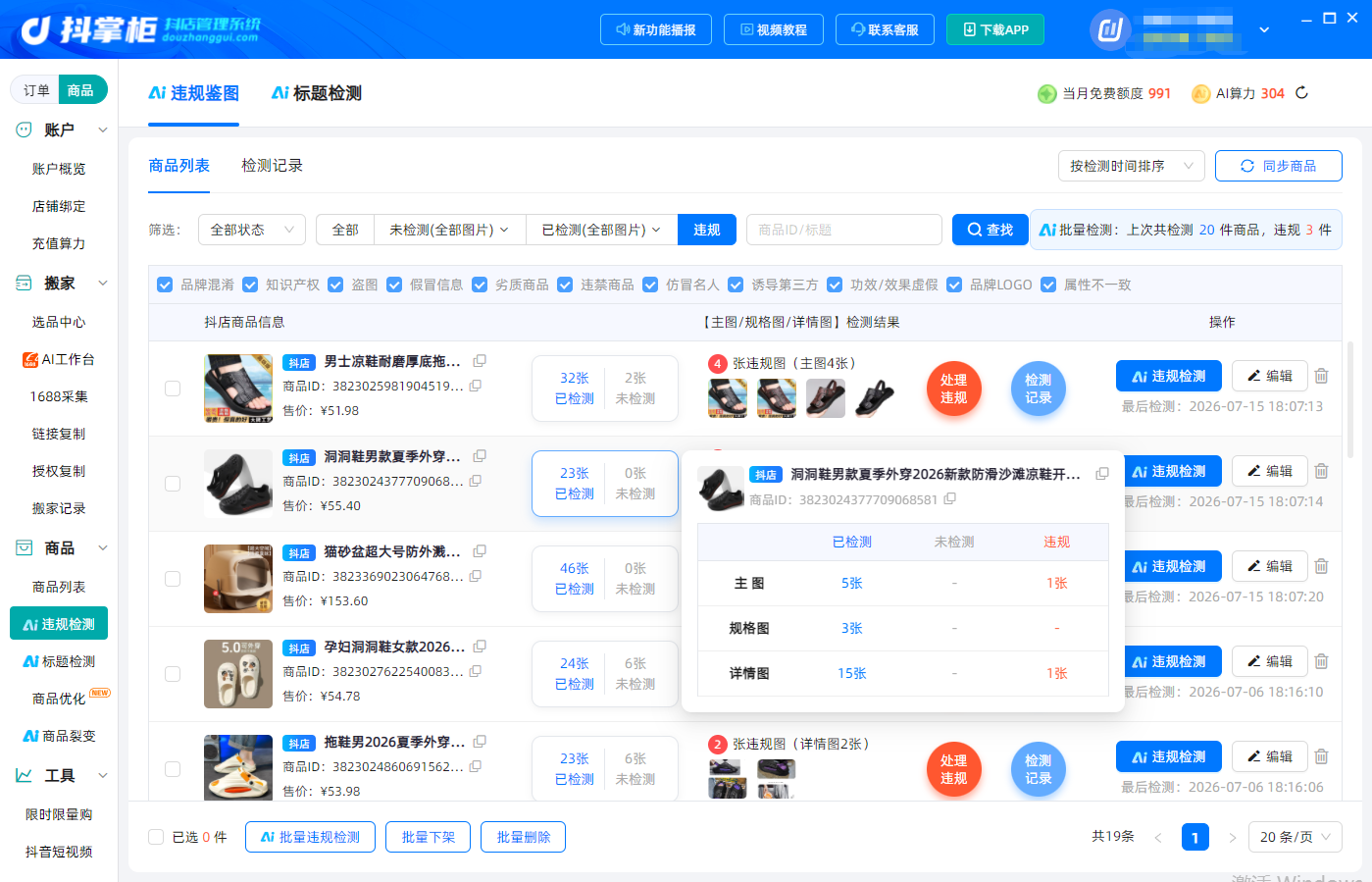
Task: Open the 全部状态 dropdown
Action: [252, 230]
